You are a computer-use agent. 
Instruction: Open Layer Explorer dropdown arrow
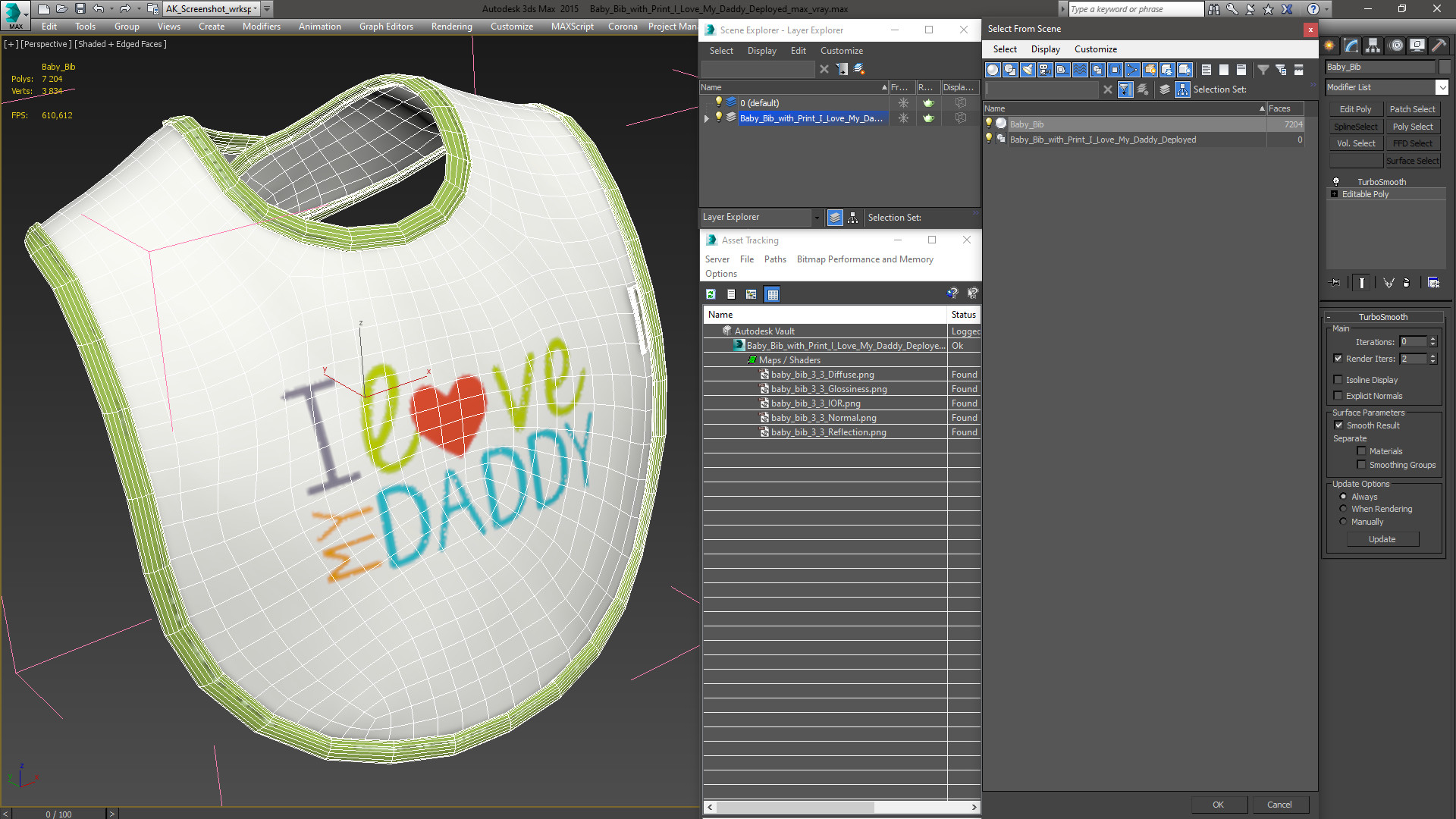(817, 218)
